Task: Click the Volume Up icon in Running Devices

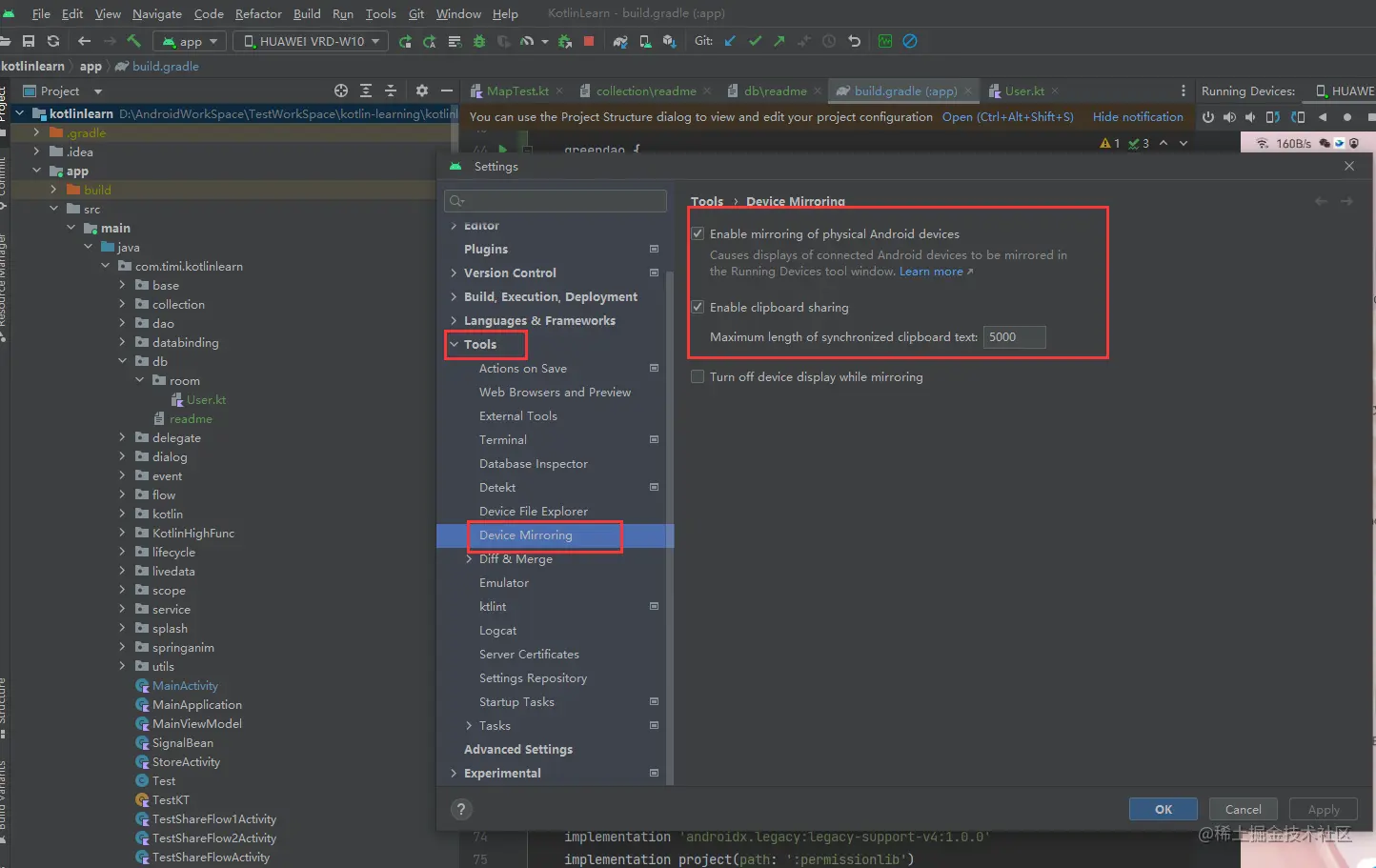Action: [x=1229, y=117]
